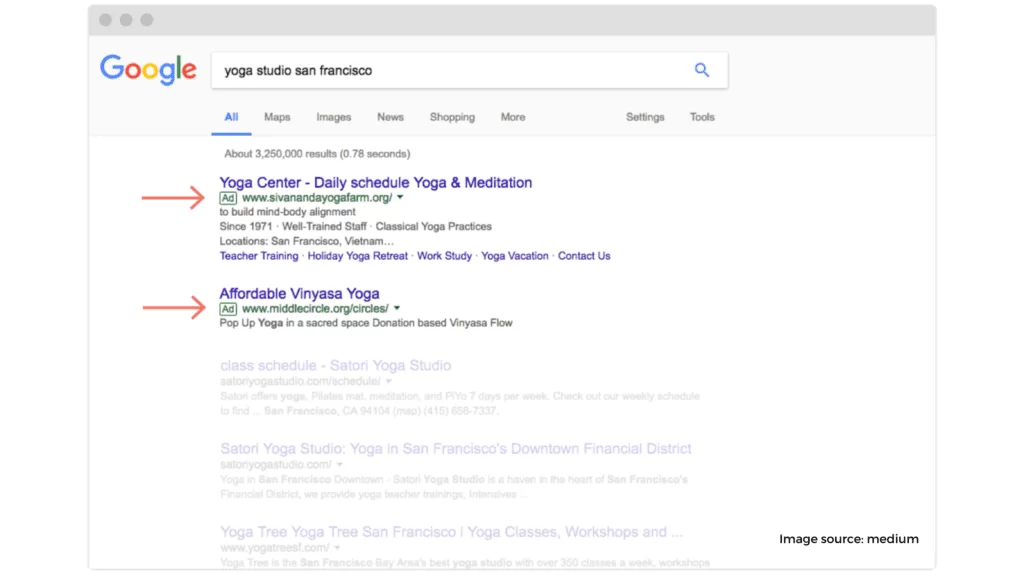Open class schedule - Satori Yoga Studio result
The image size is (1024, 576).
(336, 365)
